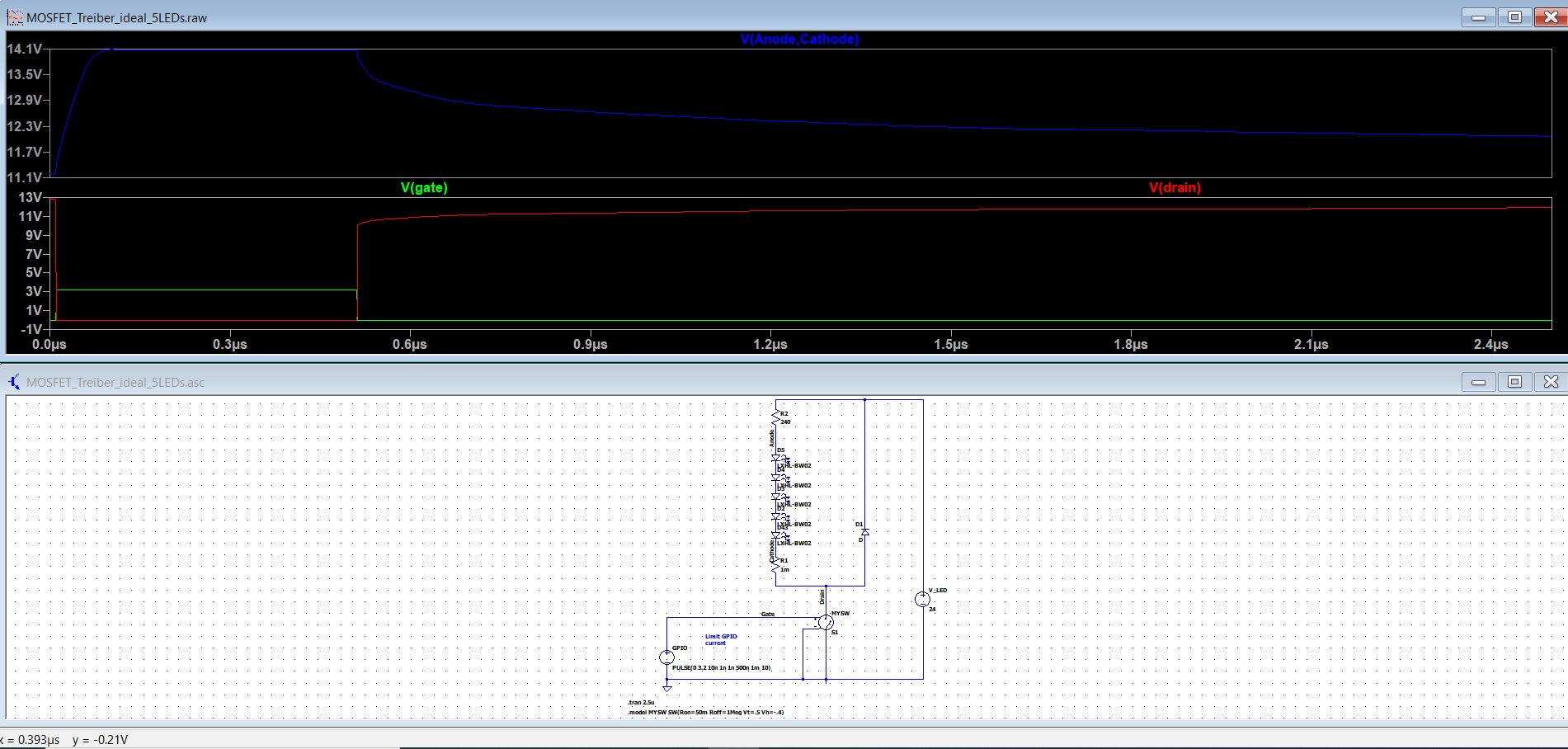Select the V_LED voltage source symbol
The width and height of the screenshot is (1568, 749).
point(922,599)
